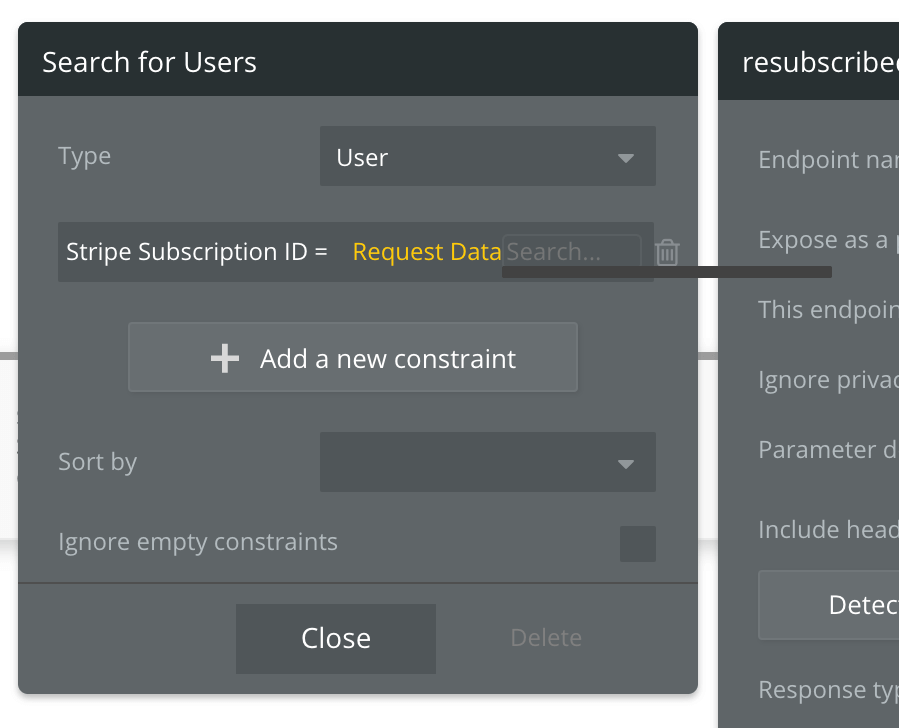Open the Type dropdown showing User

point(487,157)
